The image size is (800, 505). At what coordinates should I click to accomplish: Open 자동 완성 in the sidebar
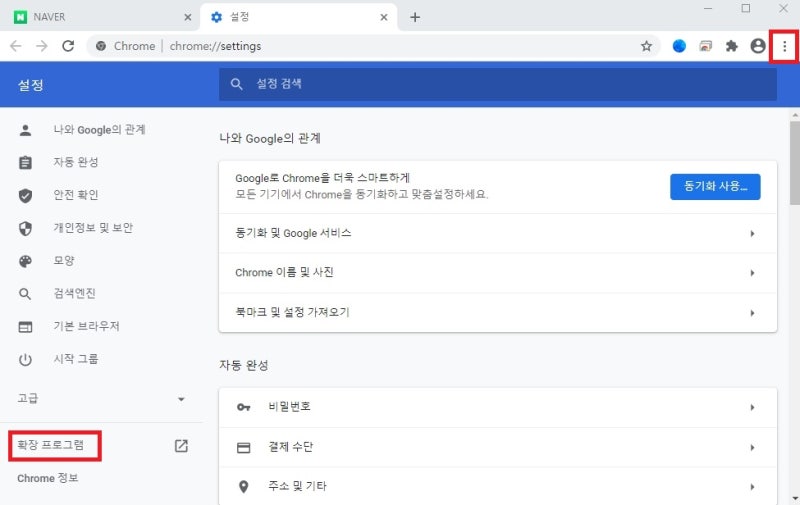[x=76, y=162]
